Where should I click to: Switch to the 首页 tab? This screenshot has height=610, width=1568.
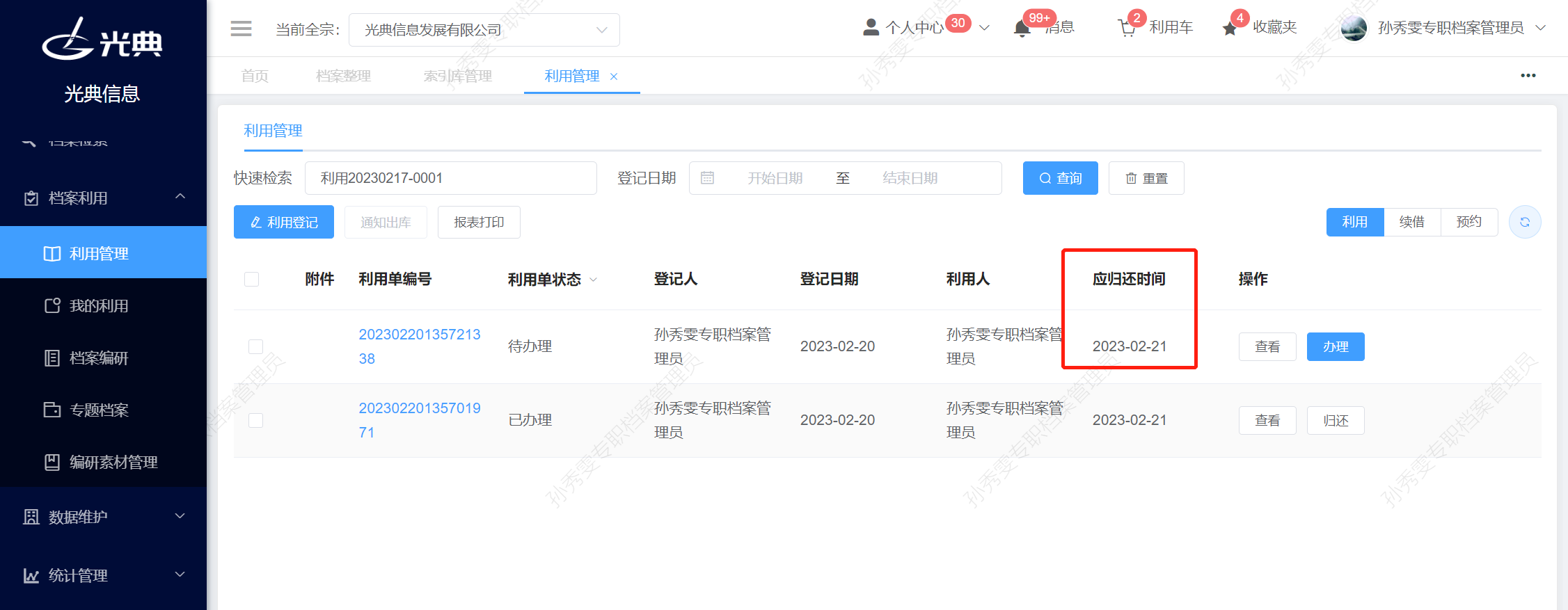click(255, 76)
